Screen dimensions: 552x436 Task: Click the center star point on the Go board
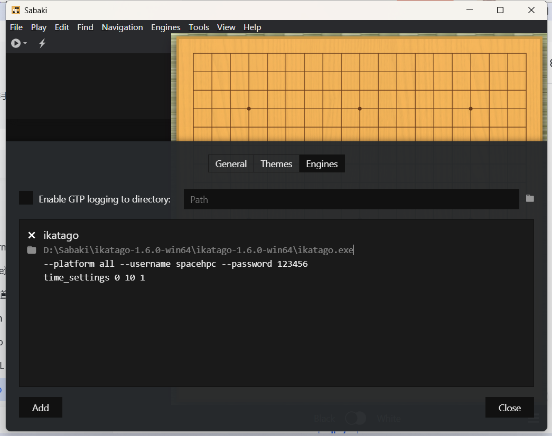click(359, 108)
